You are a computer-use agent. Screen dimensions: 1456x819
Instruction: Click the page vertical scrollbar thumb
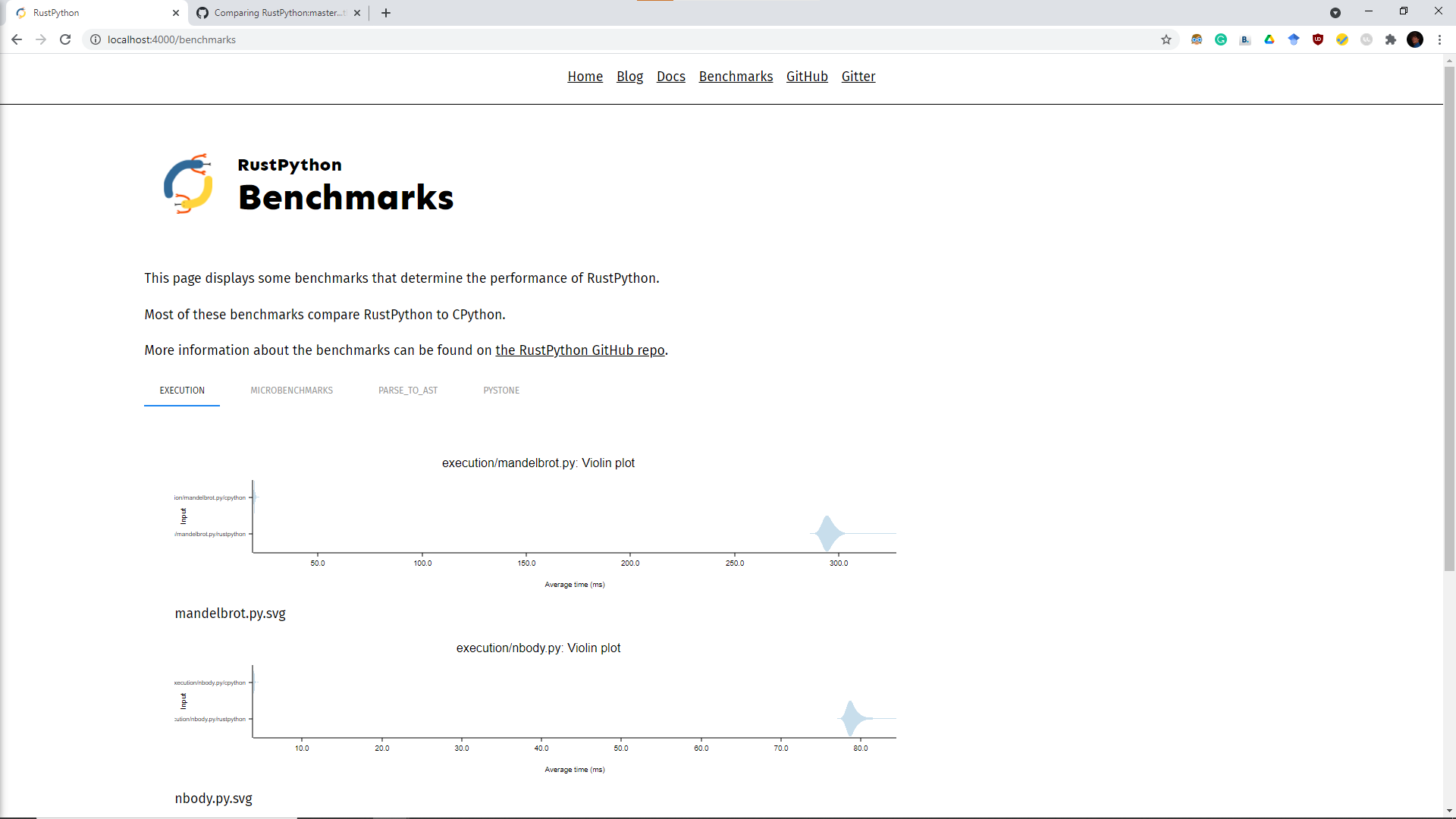[1449, 318]
